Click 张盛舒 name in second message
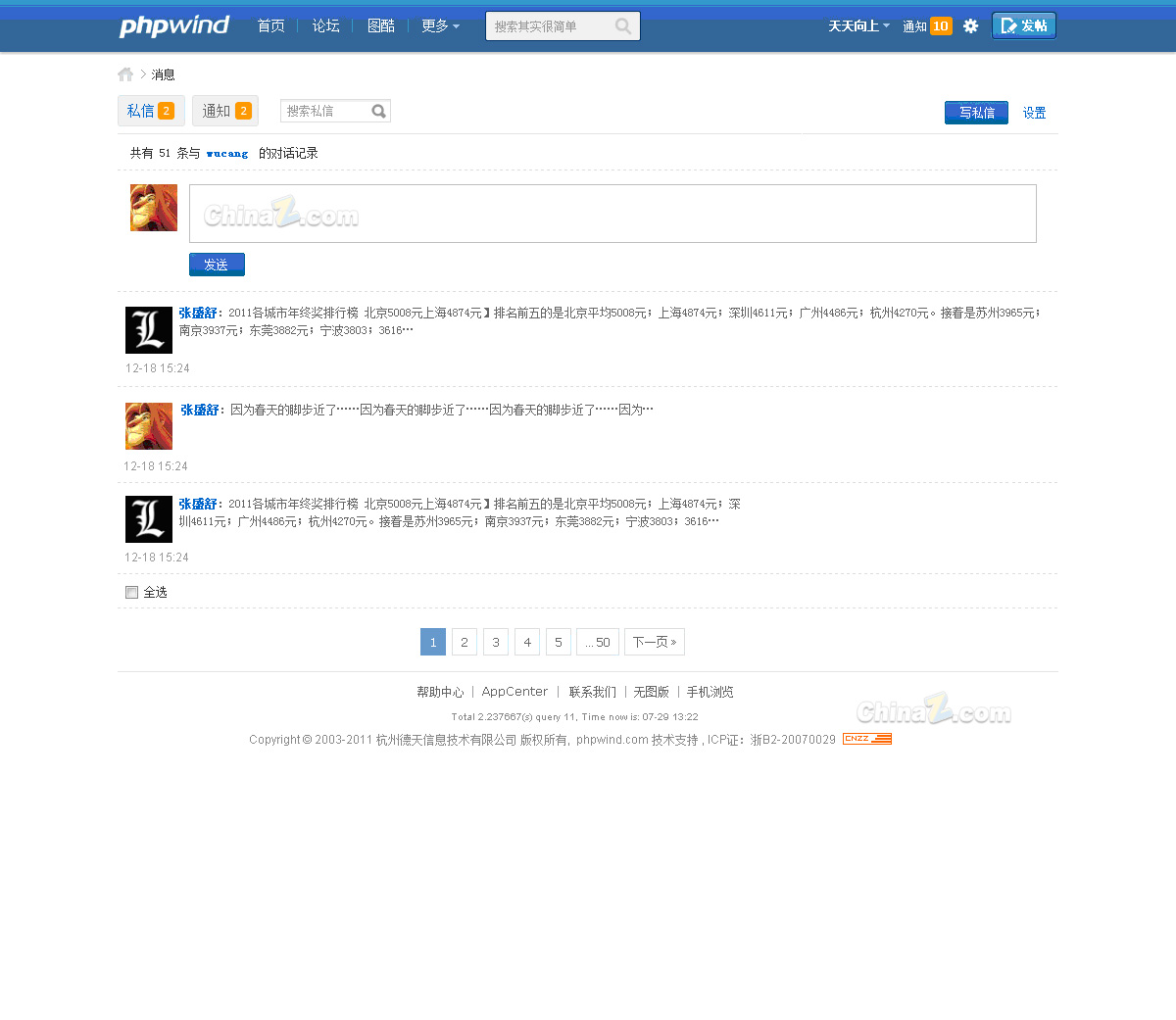The image size is (1176, 1020). [x=200, y=410]
